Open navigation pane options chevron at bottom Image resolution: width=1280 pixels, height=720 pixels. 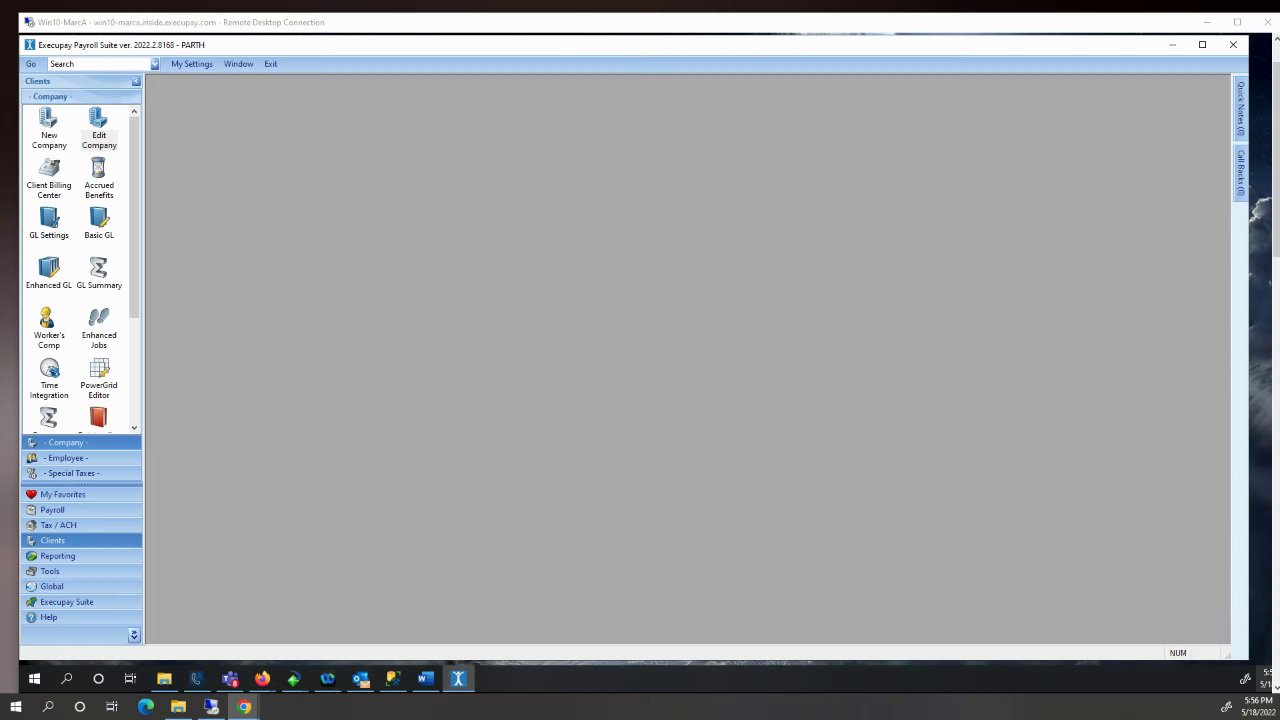(134, 635)
